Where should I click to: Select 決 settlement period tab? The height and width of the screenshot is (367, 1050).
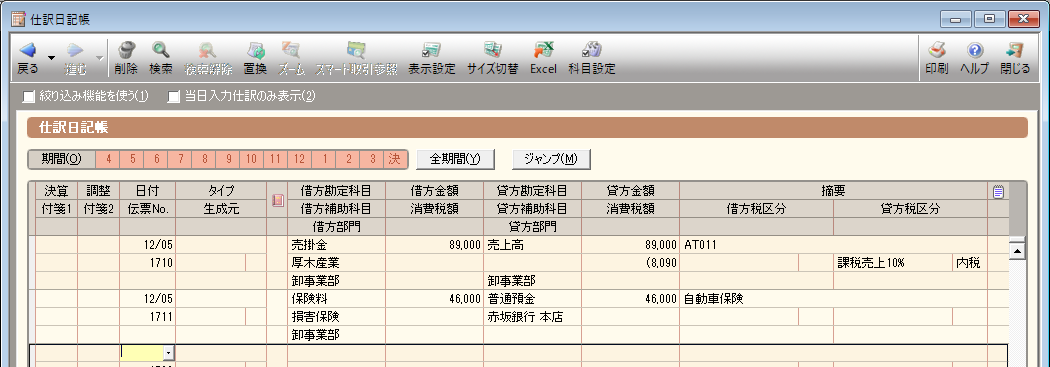tap(395, 160)
